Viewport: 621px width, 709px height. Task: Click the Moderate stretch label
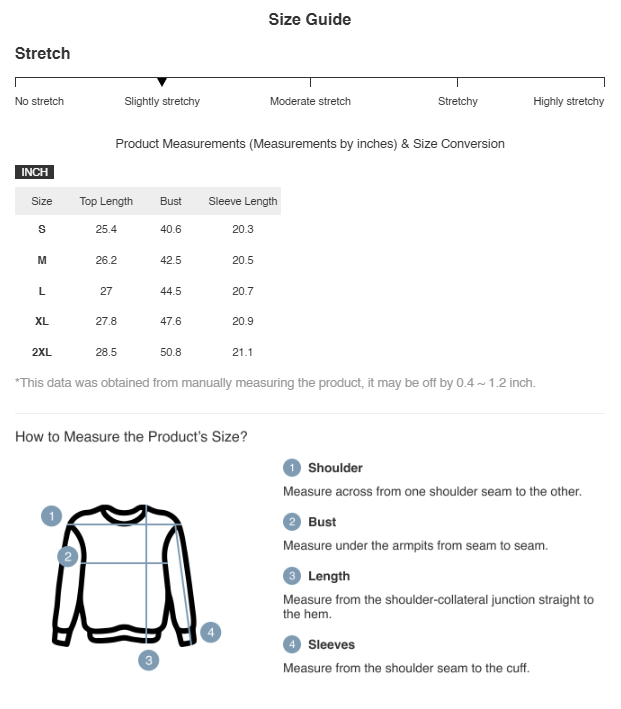pos(310,101)
